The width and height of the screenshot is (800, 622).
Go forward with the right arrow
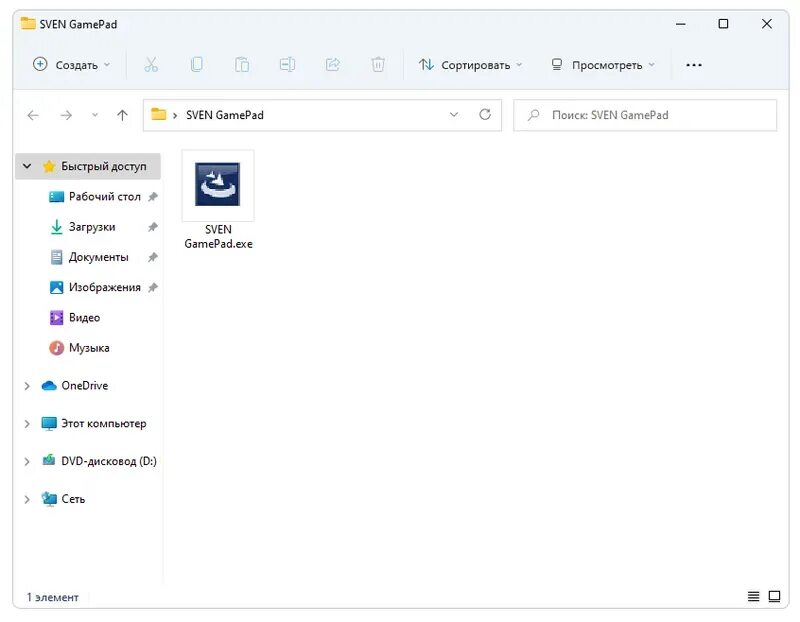pyautogui.click(x=66, y=115)
